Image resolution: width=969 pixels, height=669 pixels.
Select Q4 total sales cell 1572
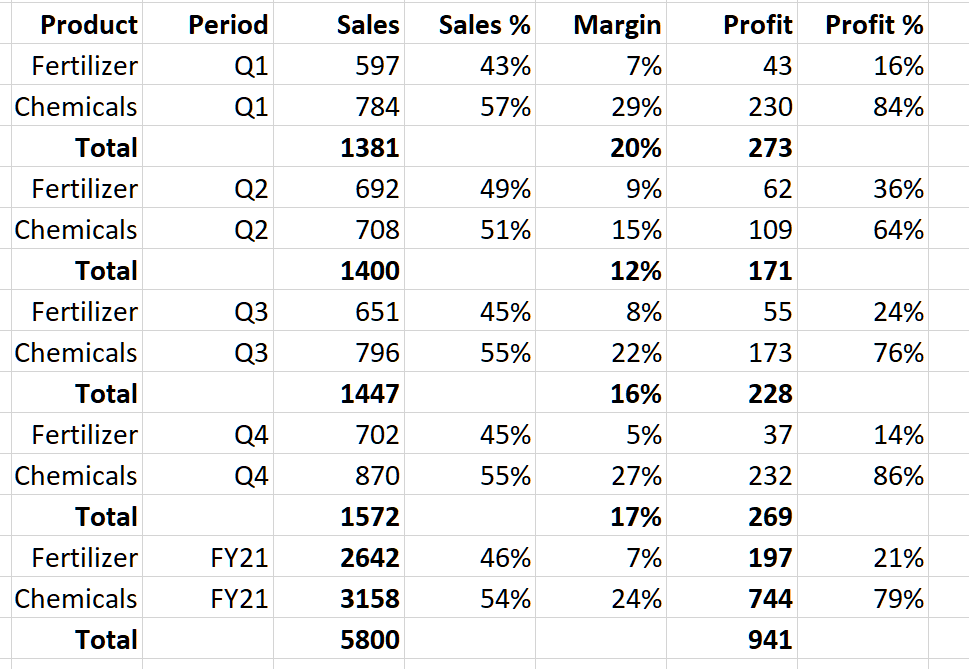[x=369, y=517]
